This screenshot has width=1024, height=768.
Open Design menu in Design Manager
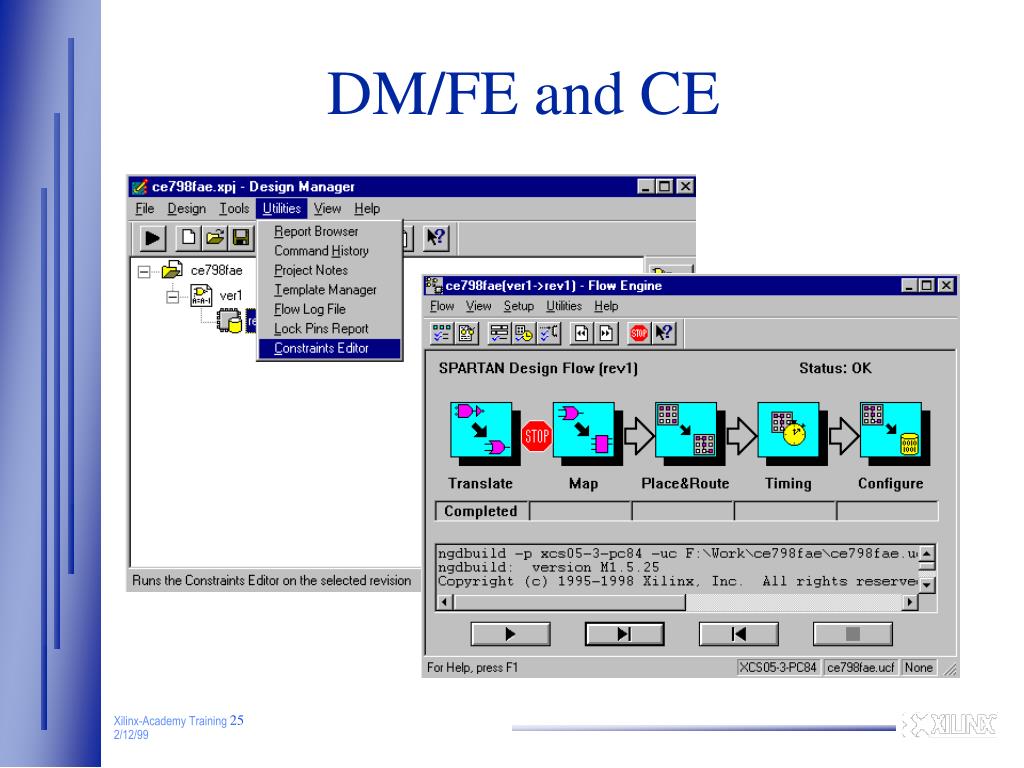pos(186,208)
